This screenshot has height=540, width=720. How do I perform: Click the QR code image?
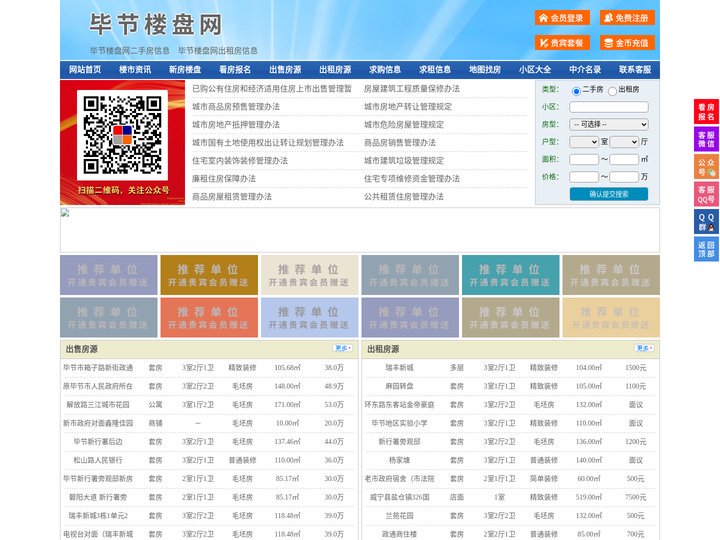(122, 135)
